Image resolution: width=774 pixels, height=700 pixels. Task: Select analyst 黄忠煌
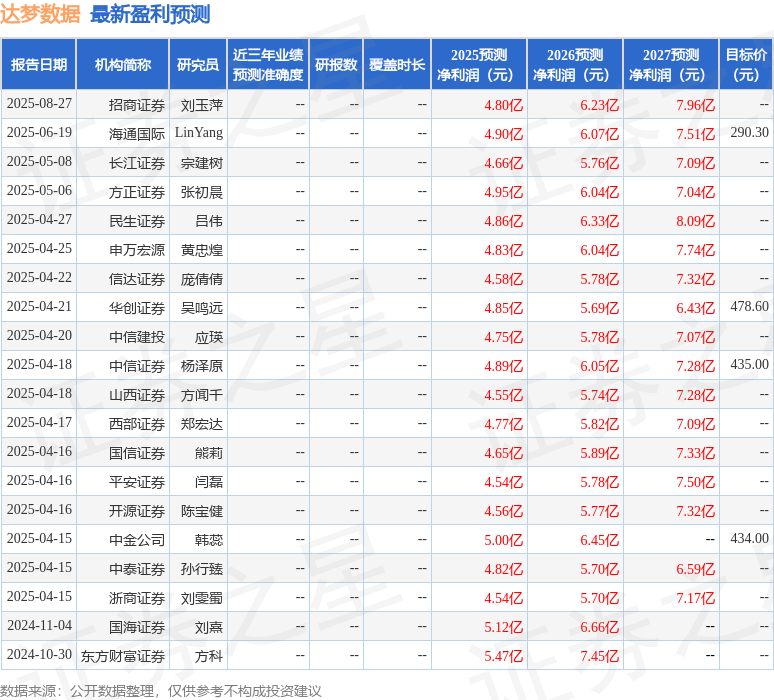201,250
